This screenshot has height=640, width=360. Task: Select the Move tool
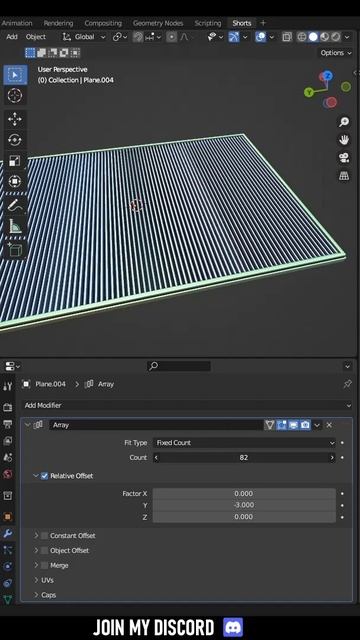tap(15, 119)
